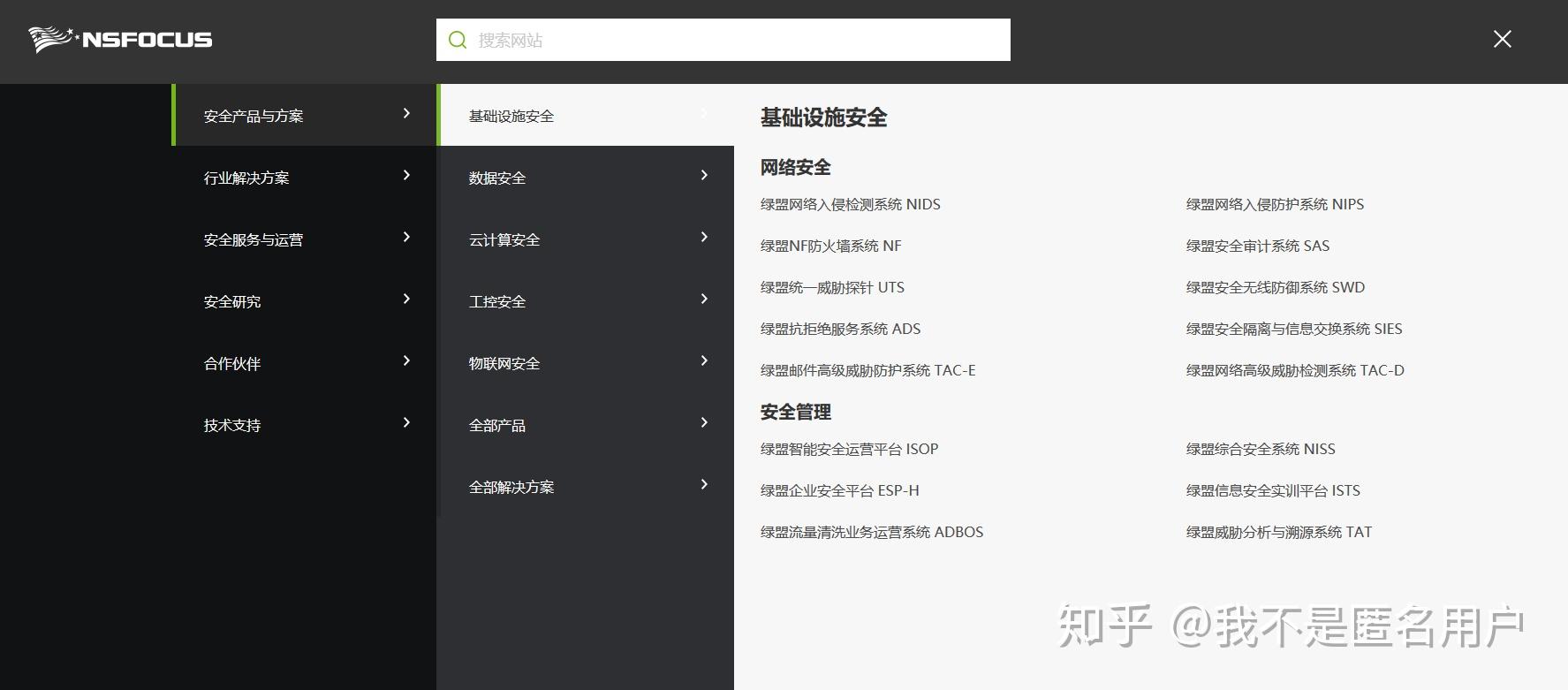1568x690 pixels.
Task: Expand chevron next to 行业解决方案
Action: pyautogui.click(x=406, y=175)
